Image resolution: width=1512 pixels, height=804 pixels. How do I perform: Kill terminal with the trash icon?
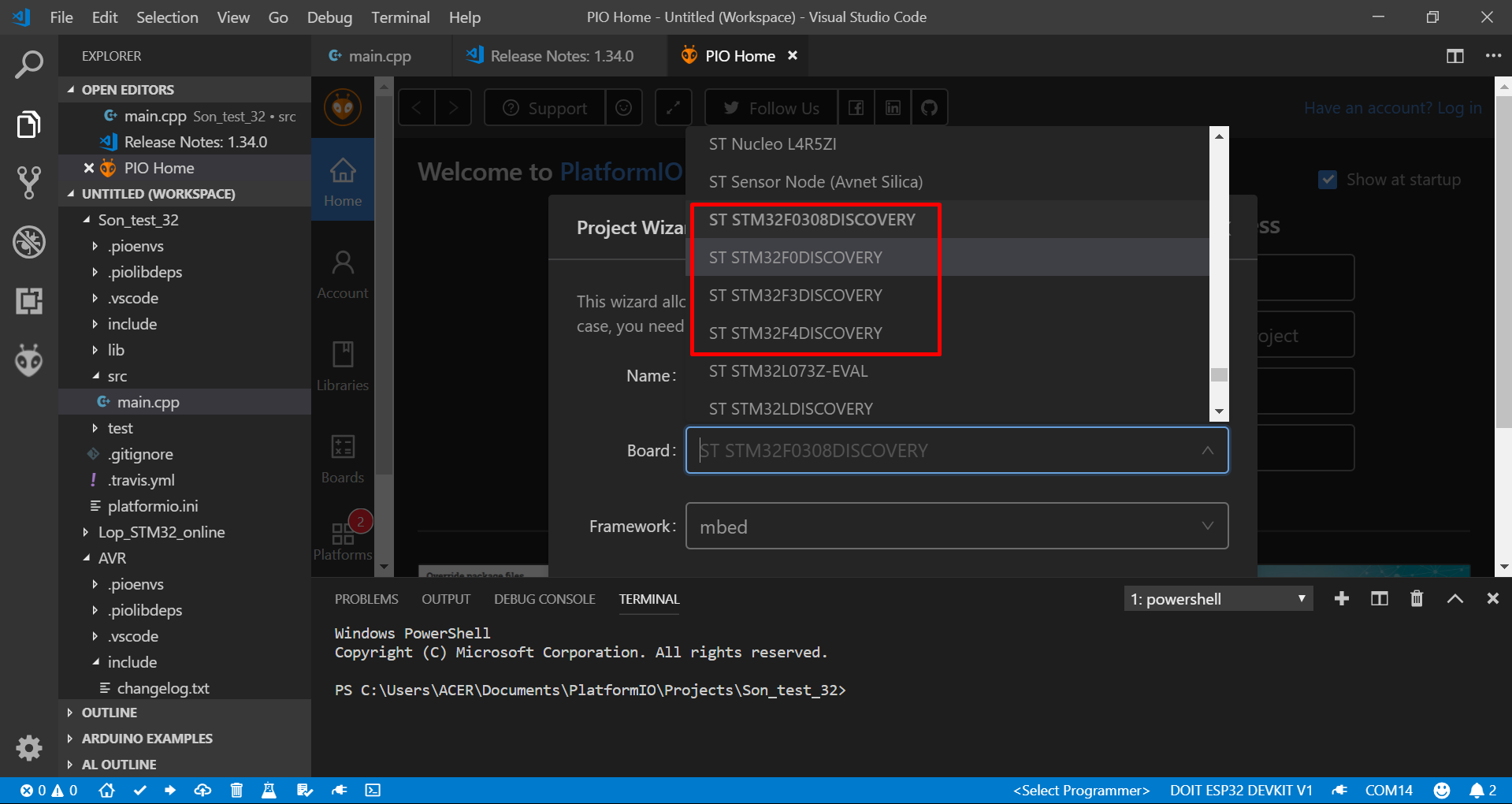[x=1416, y=599]
